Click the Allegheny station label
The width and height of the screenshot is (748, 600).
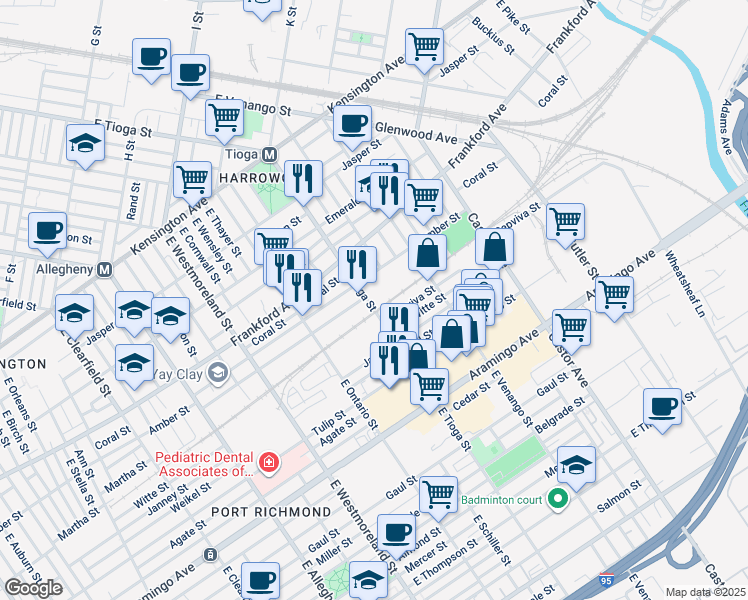[65, 269]
